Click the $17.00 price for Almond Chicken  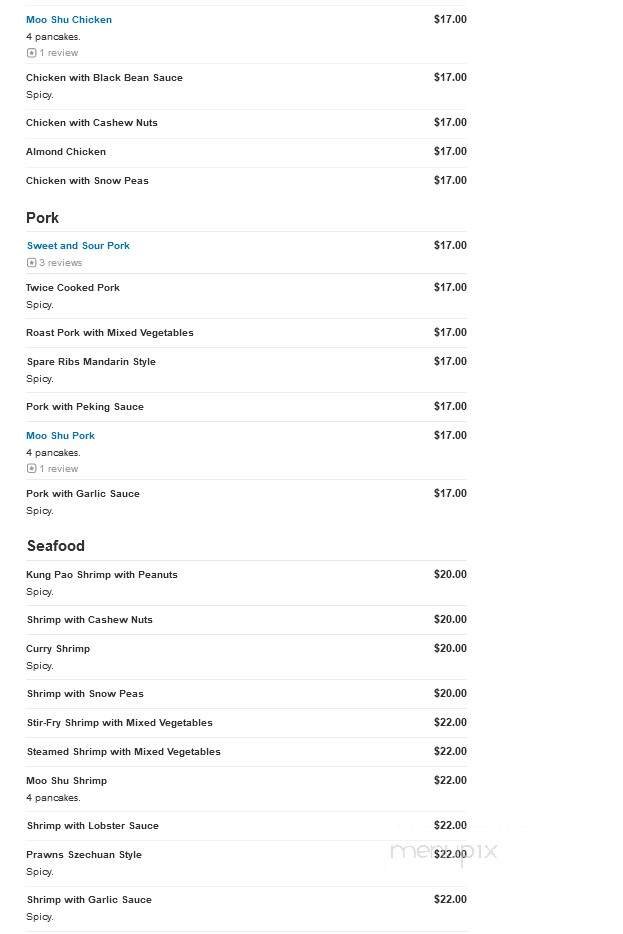tap(450, 151)
